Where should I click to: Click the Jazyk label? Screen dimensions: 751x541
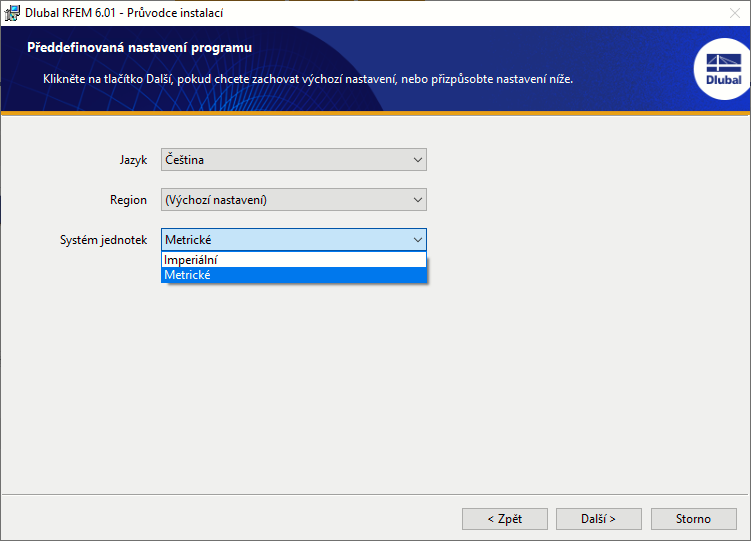click(x=133, y=160)
